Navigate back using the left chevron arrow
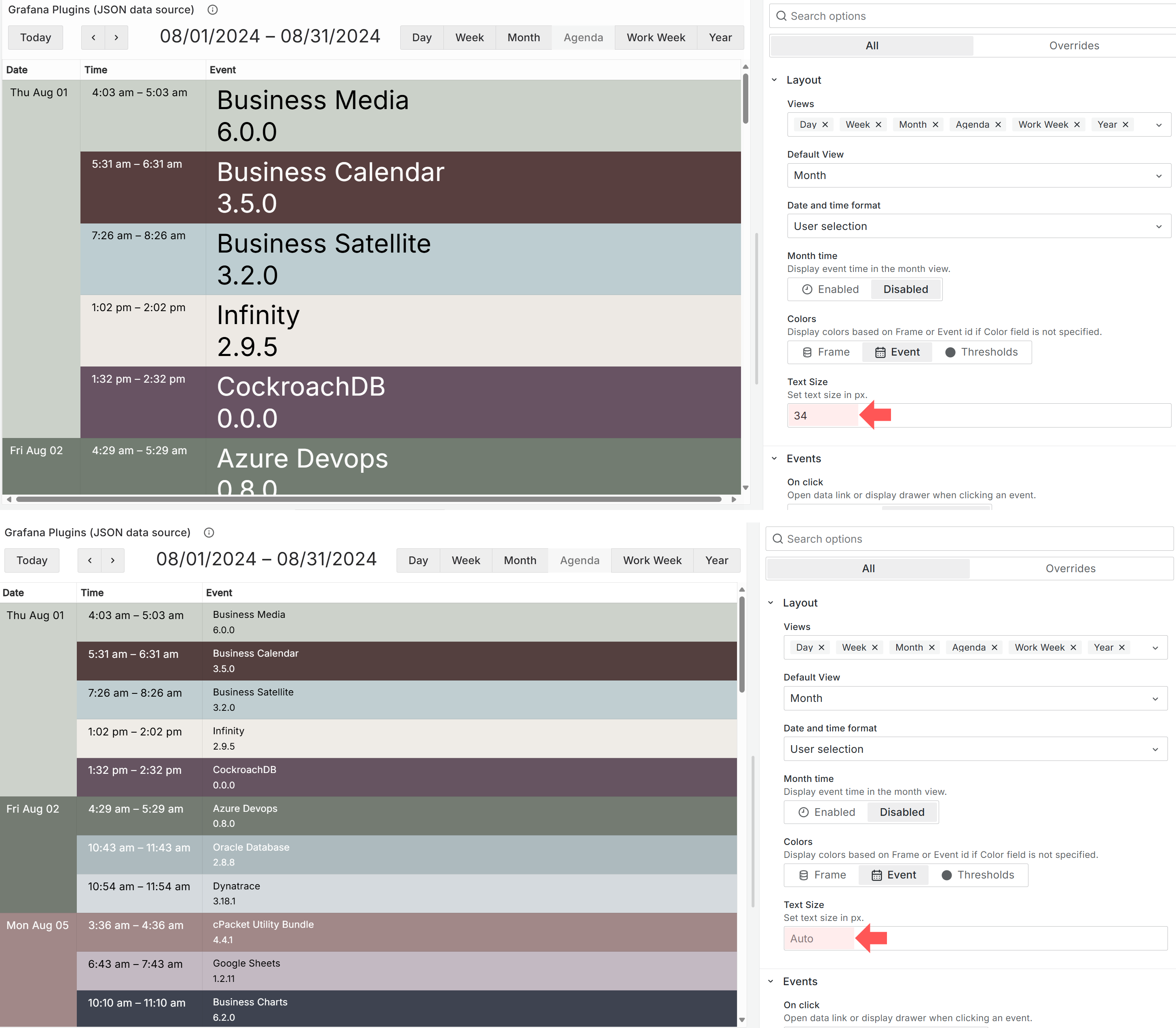The height and width of the screenshot is (1028, 1176). point(93,37)
